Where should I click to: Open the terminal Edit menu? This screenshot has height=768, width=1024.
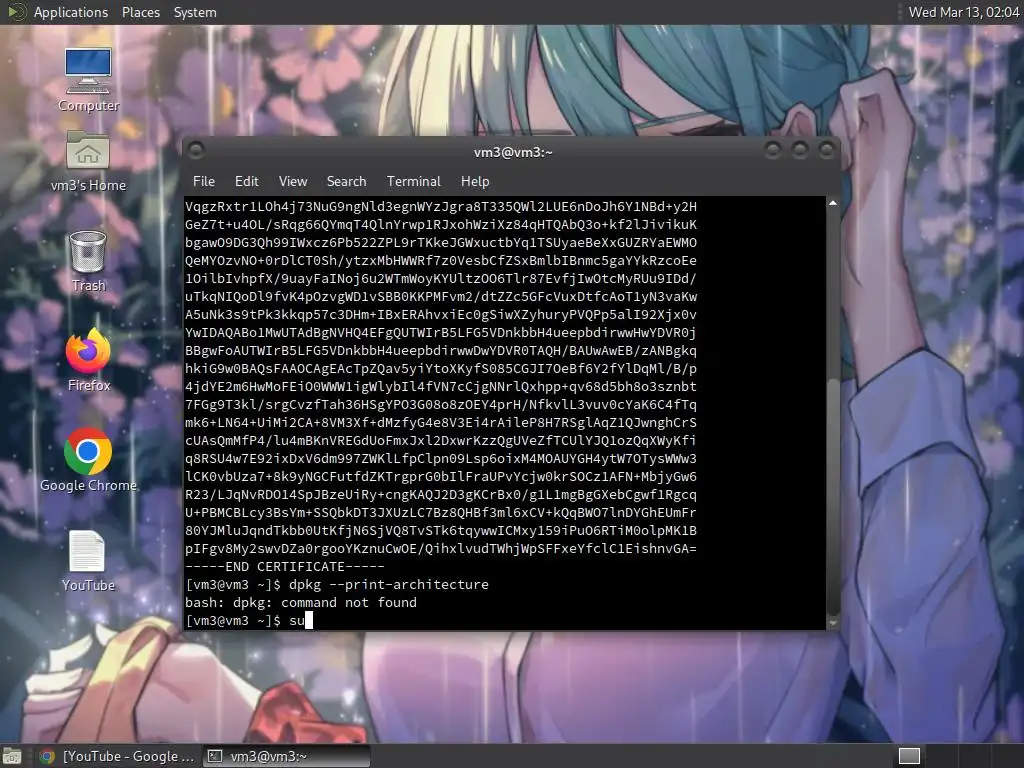tap(246, 182)
